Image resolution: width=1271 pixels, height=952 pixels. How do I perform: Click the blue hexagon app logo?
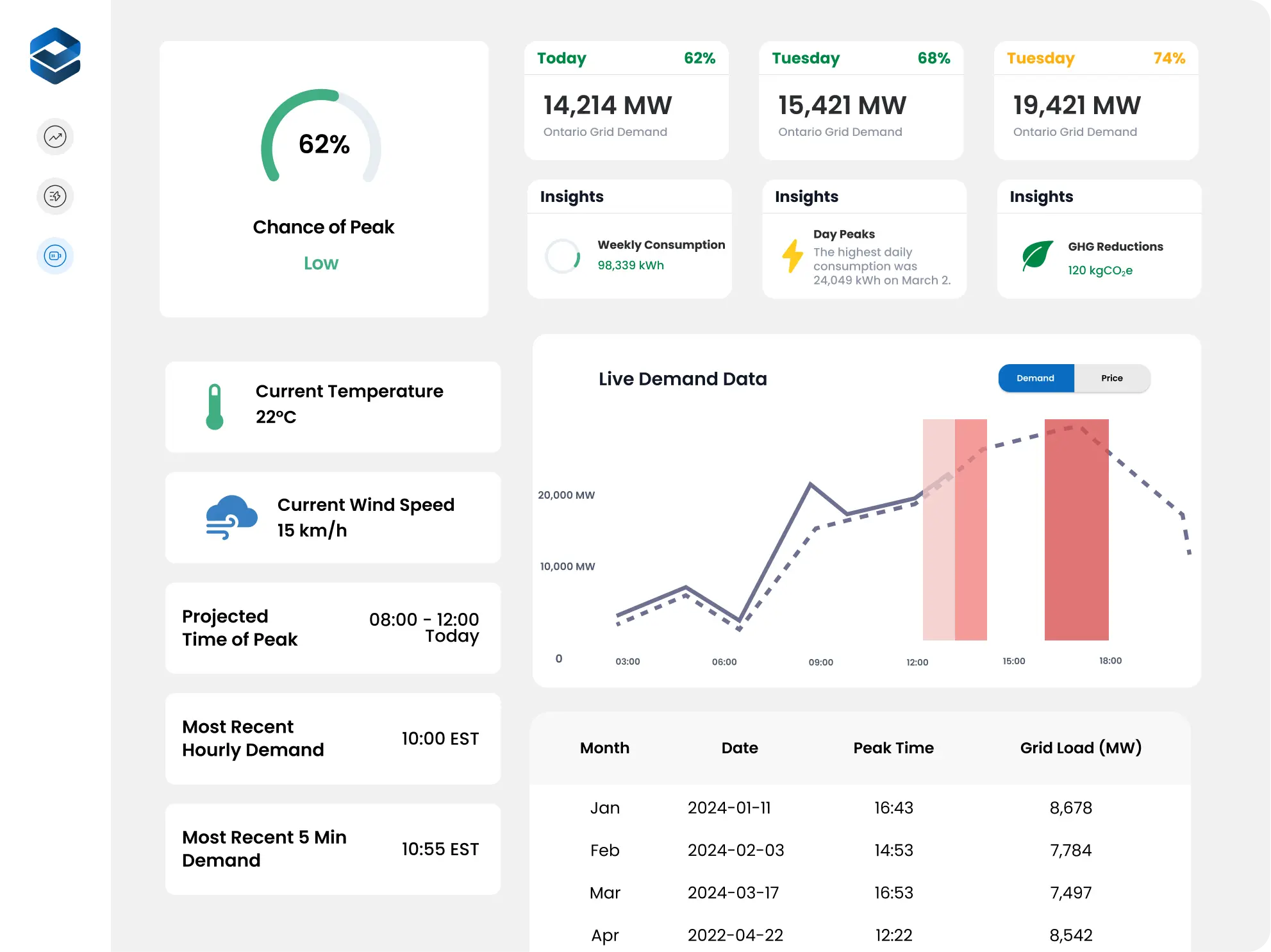55,56
